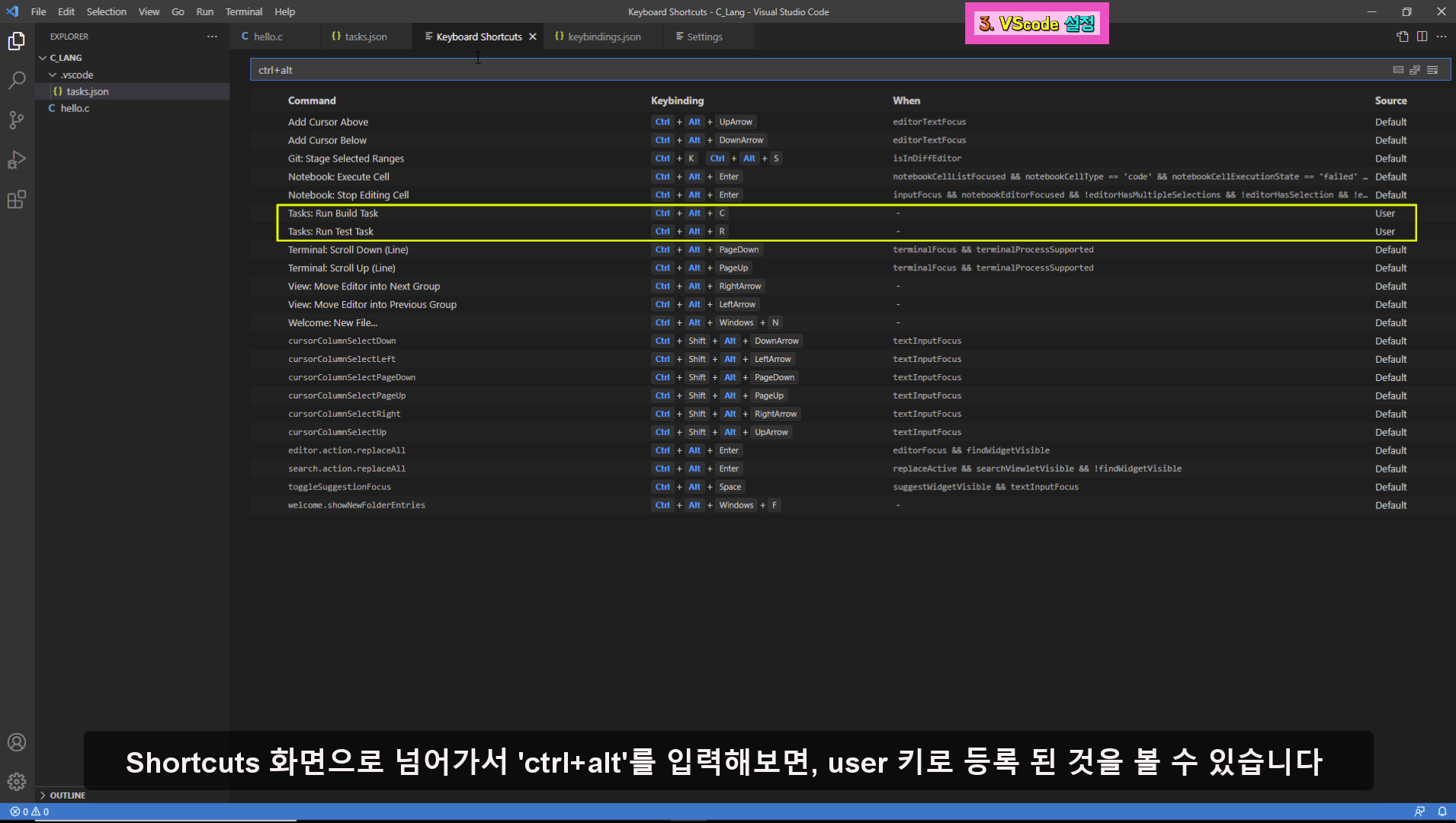The height and width of the screenshot is (823, 1456).
Task: Click the Source column header
Action: click(1390, 101)
